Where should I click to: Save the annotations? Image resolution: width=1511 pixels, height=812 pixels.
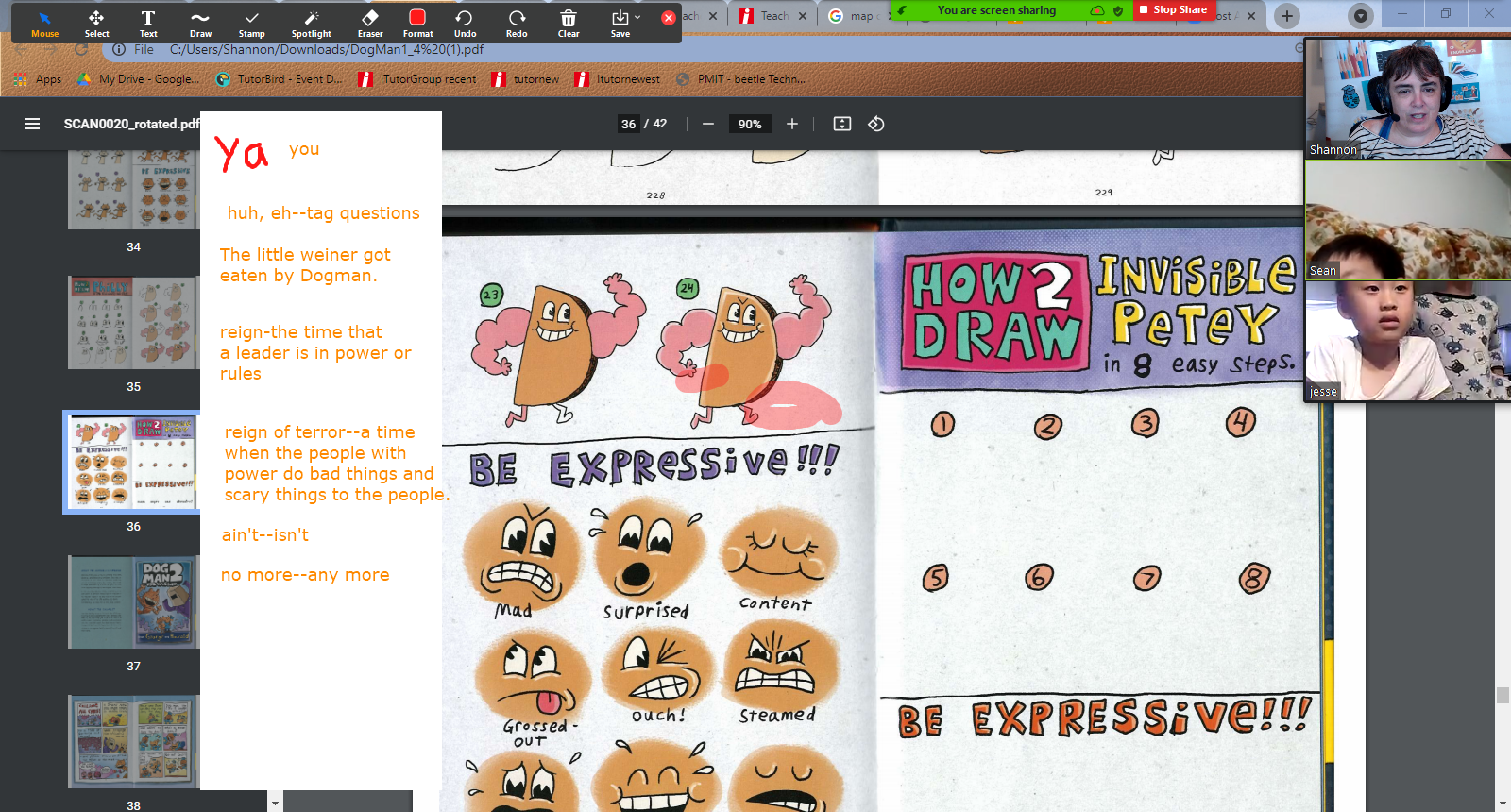point(620,24)
